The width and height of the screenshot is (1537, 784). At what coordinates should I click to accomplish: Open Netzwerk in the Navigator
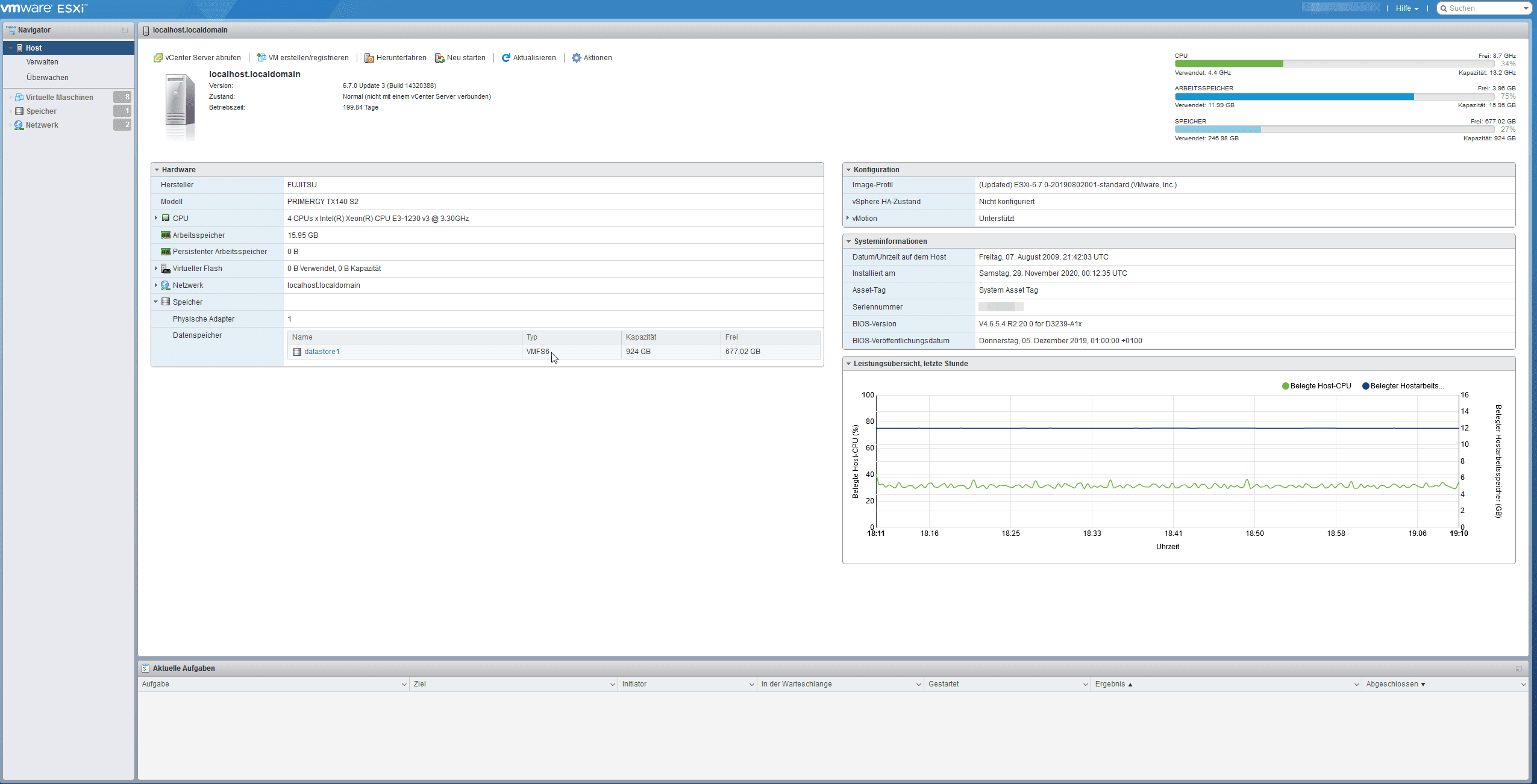(42, 125)
